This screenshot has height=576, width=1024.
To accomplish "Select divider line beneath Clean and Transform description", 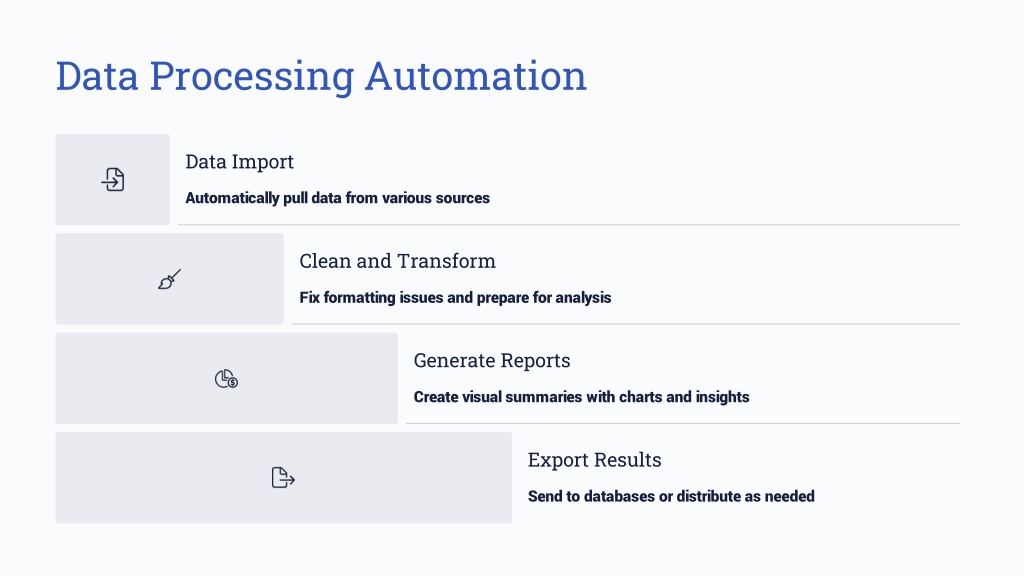I will coord(626,324).
